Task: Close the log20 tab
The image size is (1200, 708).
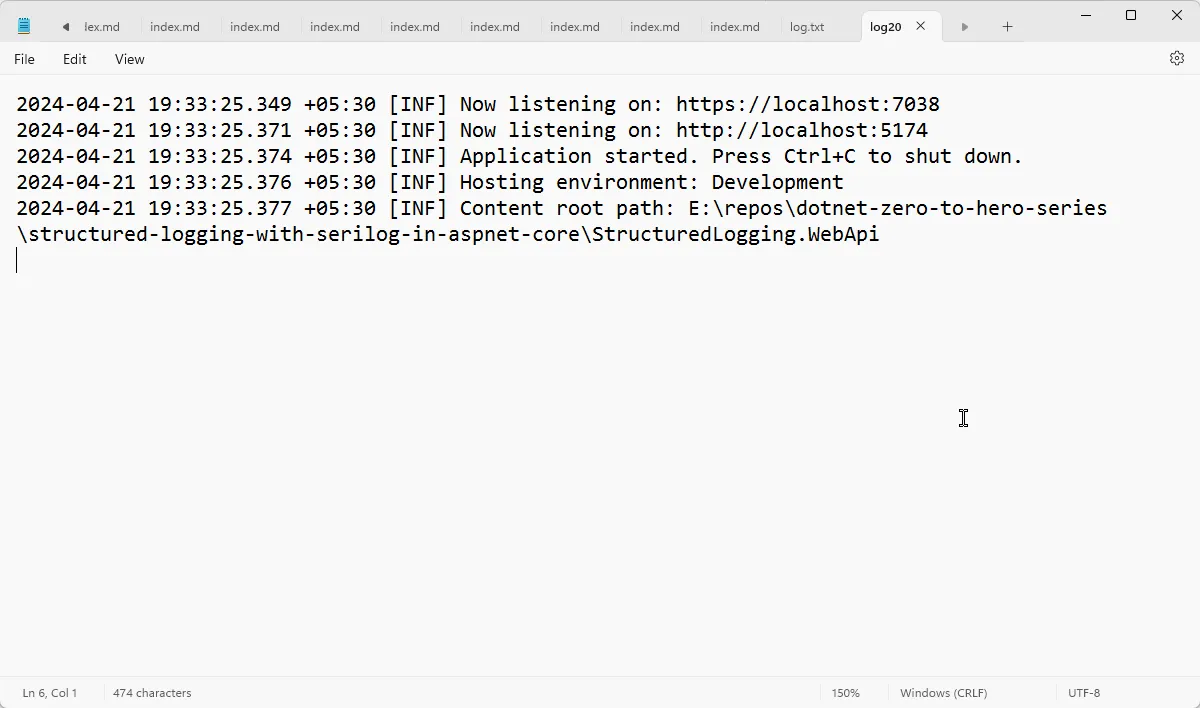Action: coord(920,26)
